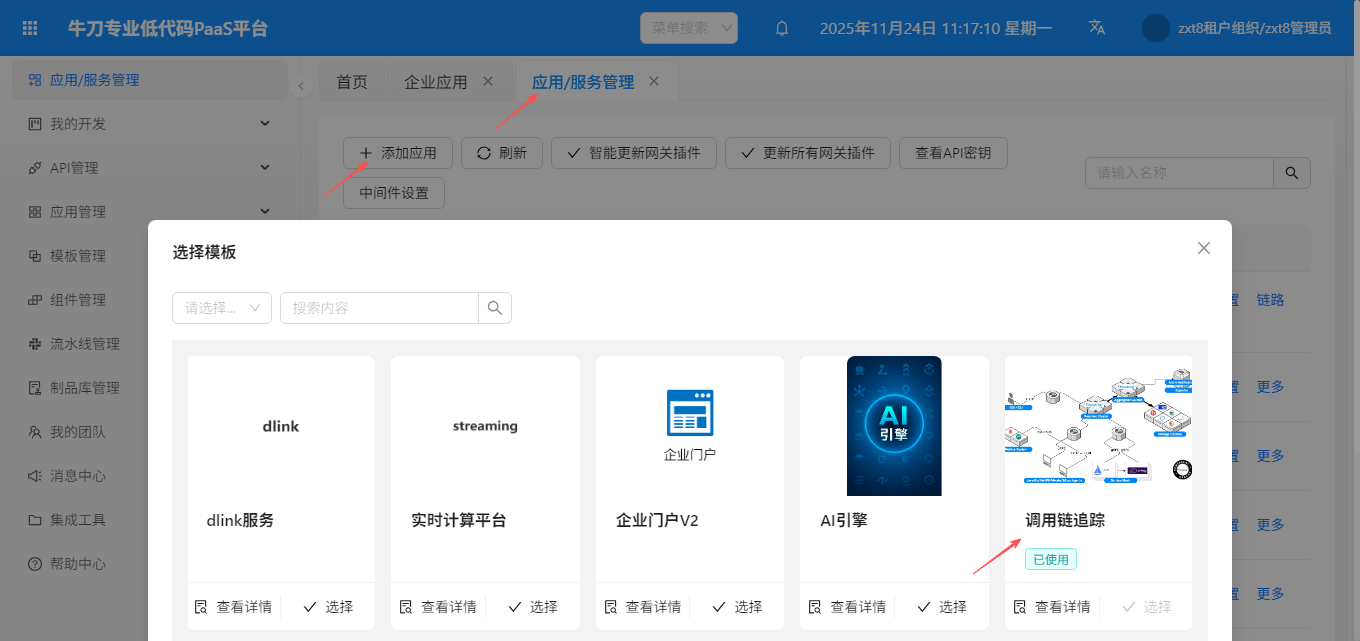
Task: Click the app grid icon in header
Action: click(30, 28)
